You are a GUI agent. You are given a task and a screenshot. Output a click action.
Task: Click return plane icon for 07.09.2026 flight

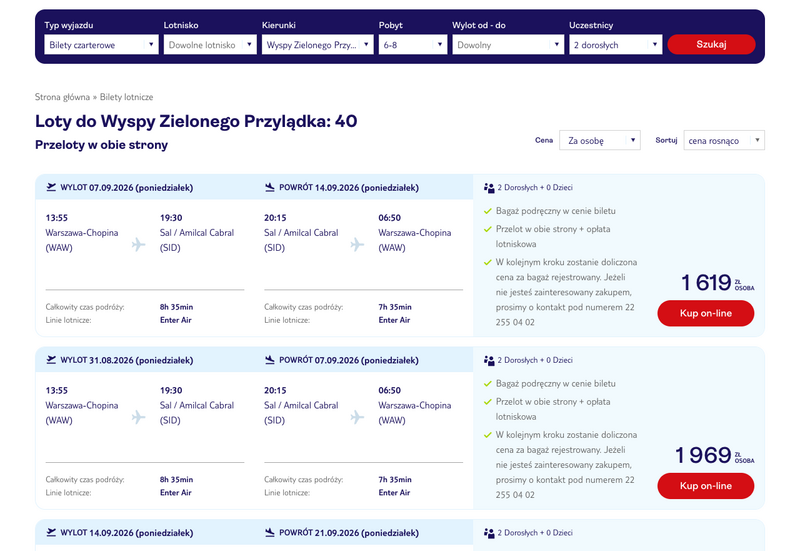pyautogui.click(x=270, y=360)
